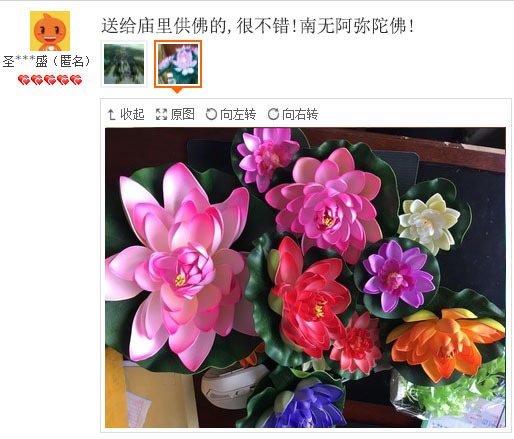514x439 pixels.
Task: Click the white lotus flower in the photo
Action: pos(428,222)
